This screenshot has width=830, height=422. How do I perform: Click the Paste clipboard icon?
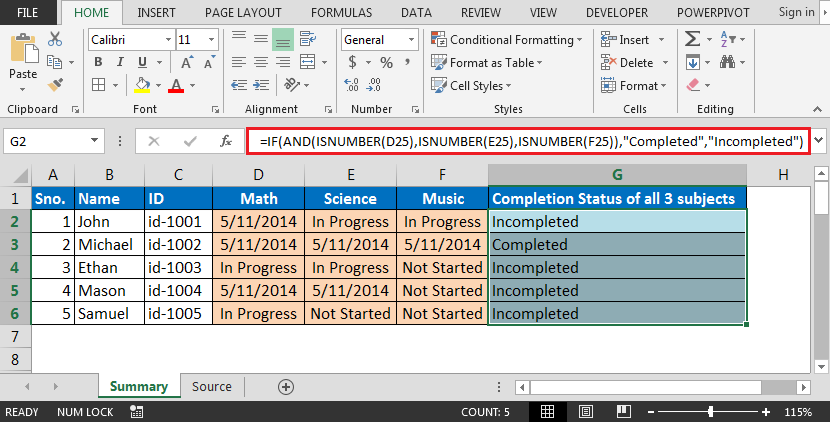pyautogui.click(x=23, y=48)
